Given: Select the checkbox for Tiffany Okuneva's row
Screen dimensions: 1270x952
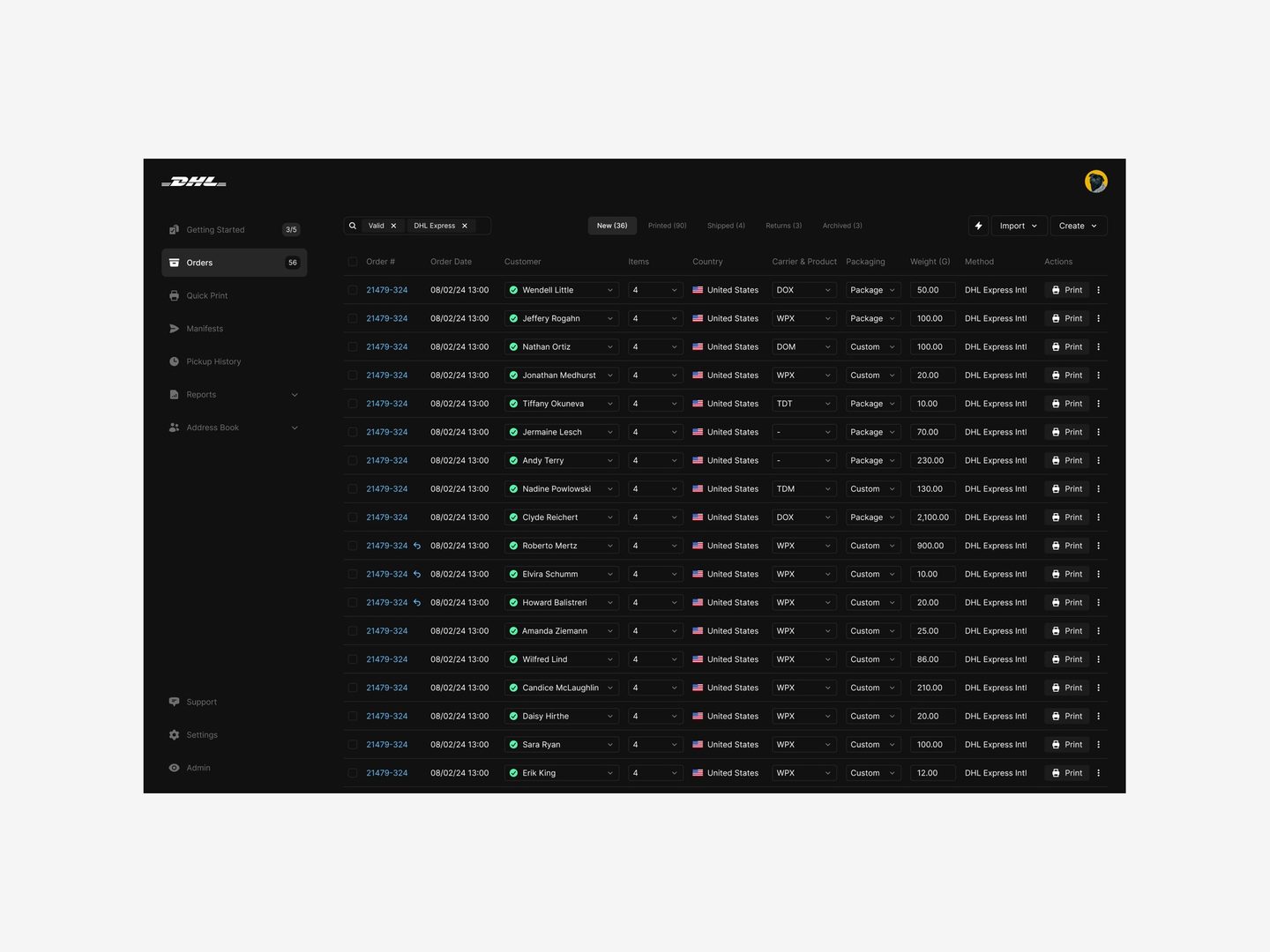Looking at the screenshot, I should (353, 404).
